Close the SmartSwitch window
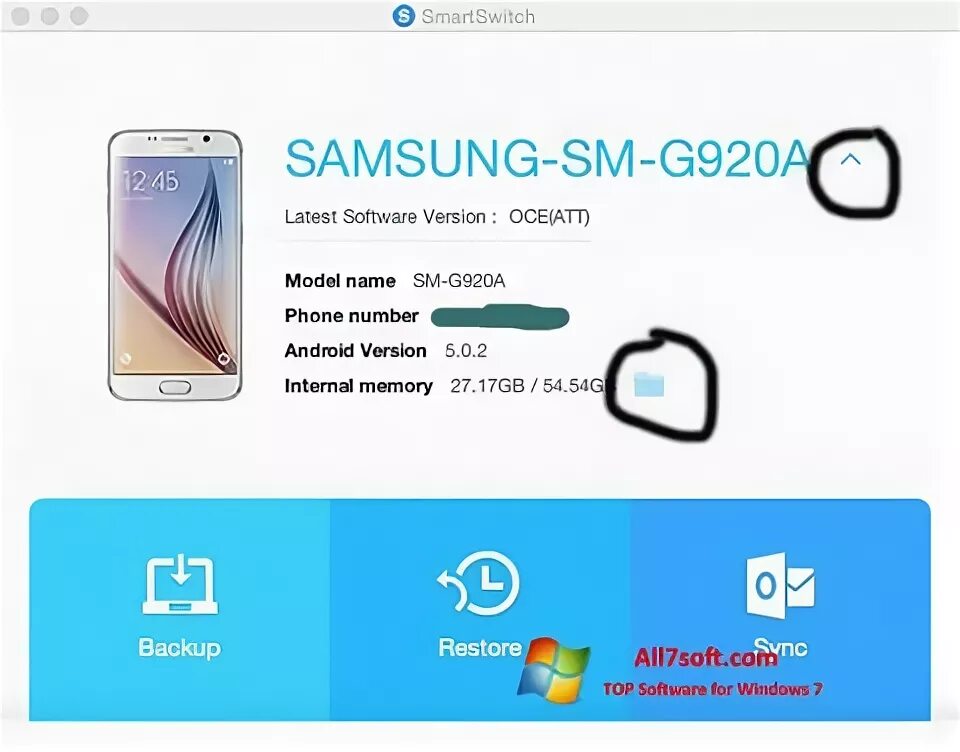The width and height of the screenshot is (960, 752). point(21,16)
